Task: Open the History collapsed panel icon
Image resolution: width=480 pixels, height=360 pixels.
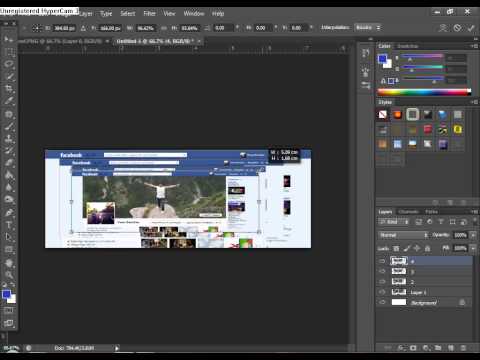Action: click(366, 53)
